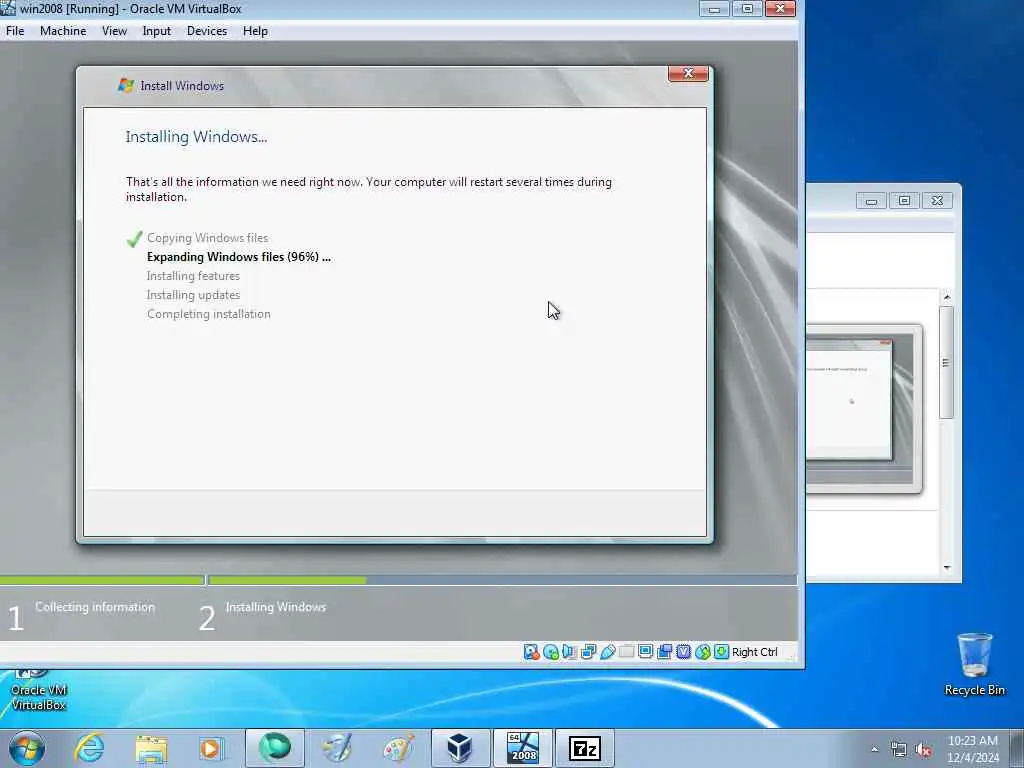Click the 'Completing installation' step
Screen dimensions: 1024x768
pos(208,313)
